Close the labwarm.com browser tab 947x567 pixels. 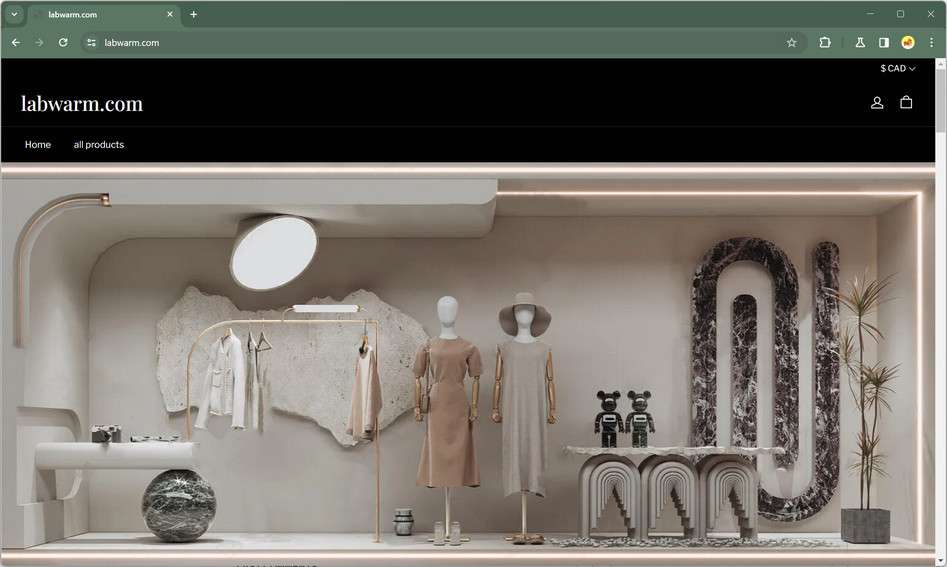pyautogui.click(x=170, y=14)
